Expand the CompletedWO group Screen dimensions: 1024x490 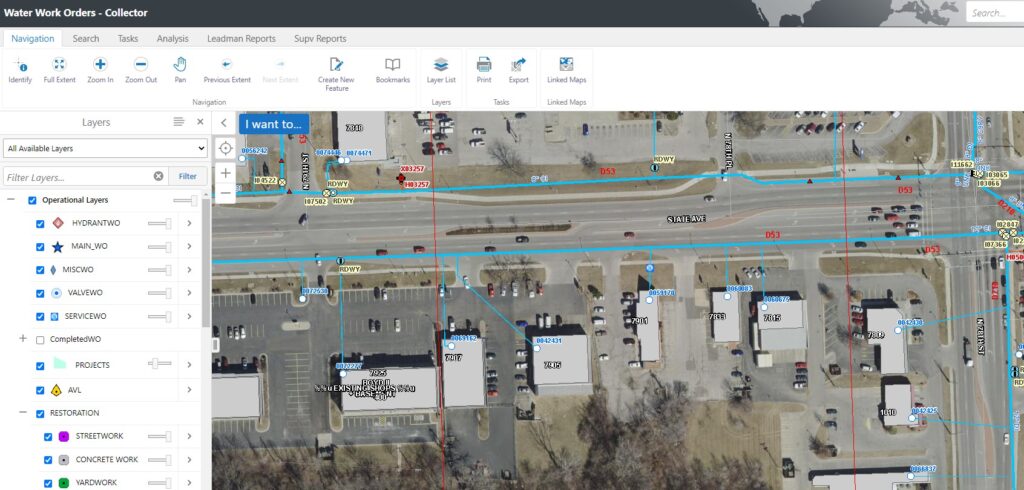23,338
